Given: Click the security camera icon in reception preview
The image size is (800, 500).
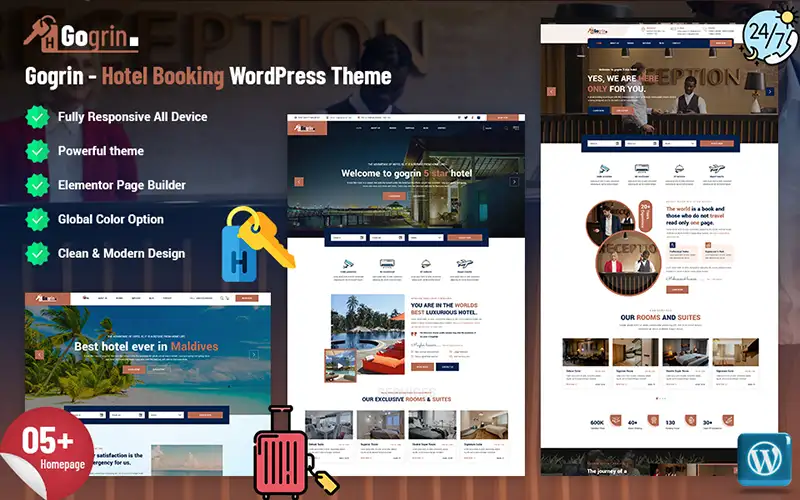Looking at the screenshot, I should tap(604, 169).
